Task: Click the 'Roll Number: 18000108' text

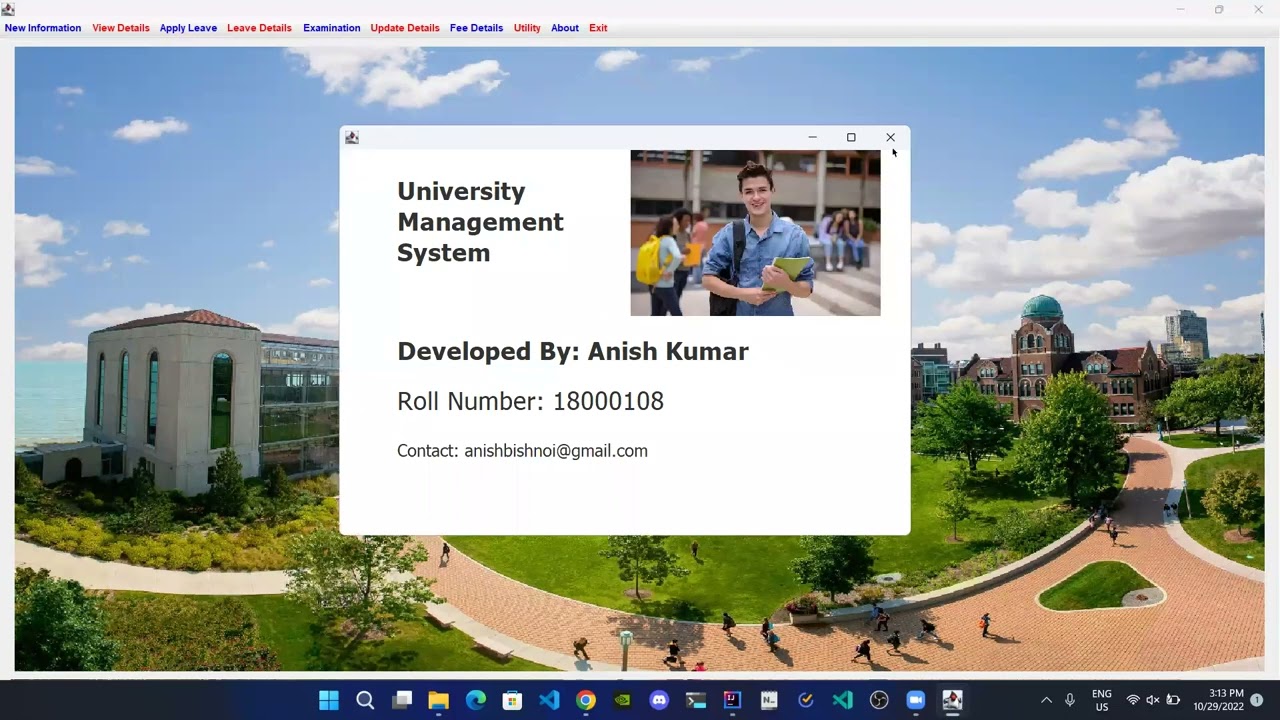Action: click(530, 402)
